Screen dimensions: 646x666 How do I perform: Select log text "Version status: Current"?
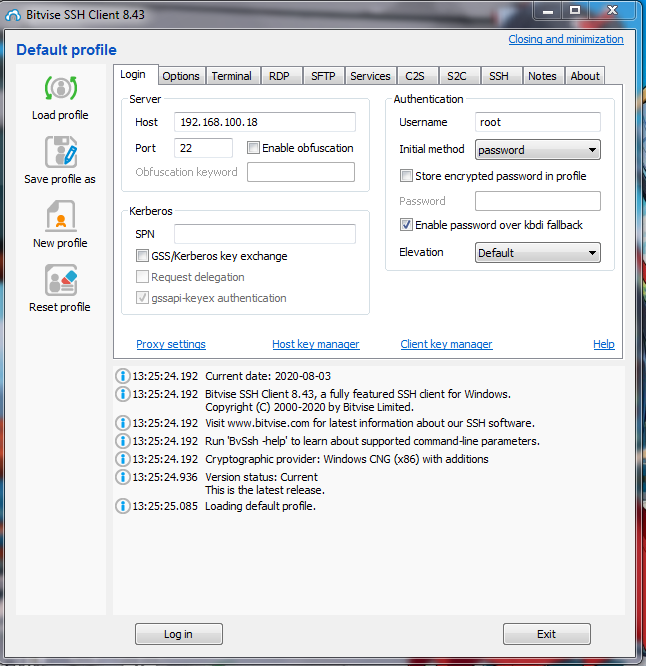(261, 477)
